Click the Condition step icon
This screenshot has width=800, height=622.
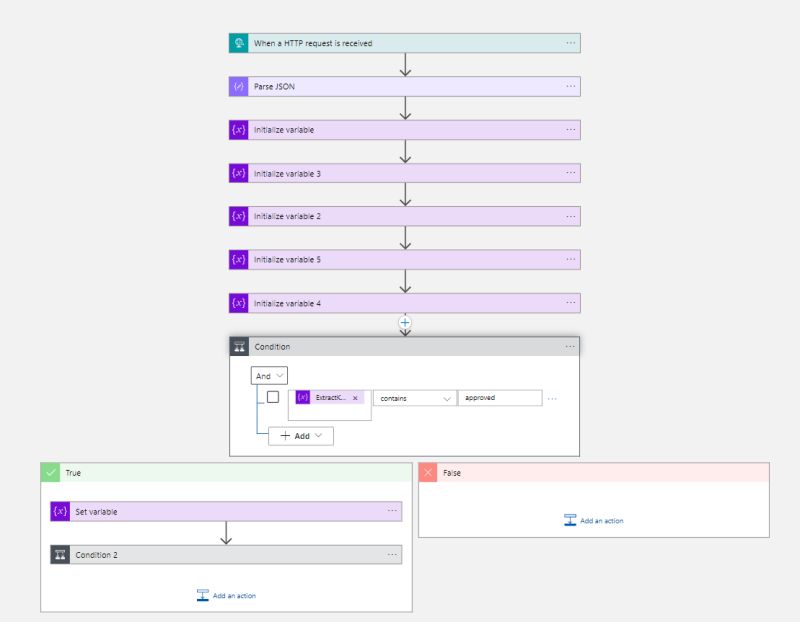(x=239, y=346)
